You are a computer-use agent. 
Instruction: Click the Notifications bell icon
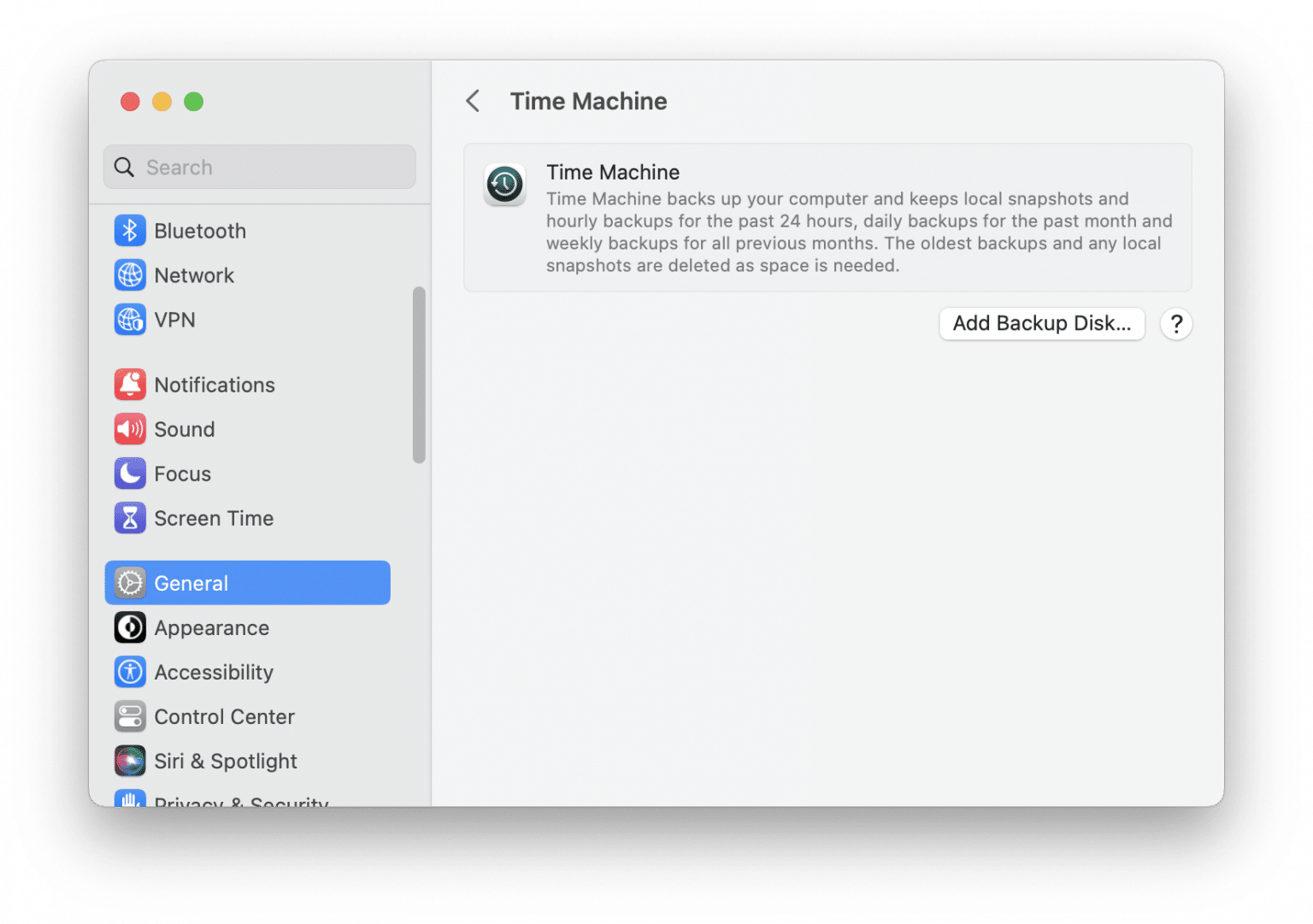coord(130,385)
